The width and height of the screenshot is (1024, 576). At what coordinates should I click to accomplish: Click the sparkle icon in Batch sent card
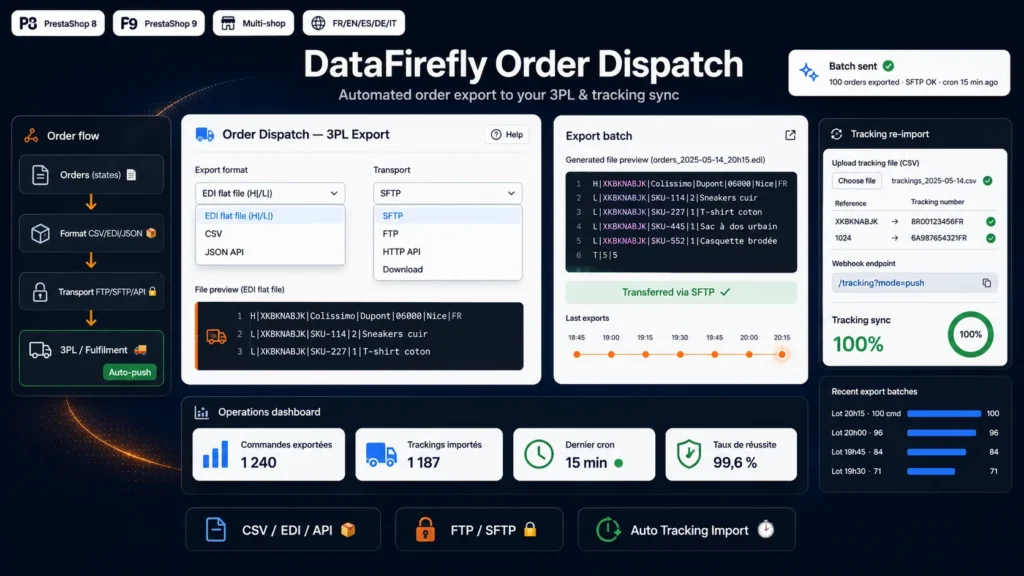click(808, 72)
